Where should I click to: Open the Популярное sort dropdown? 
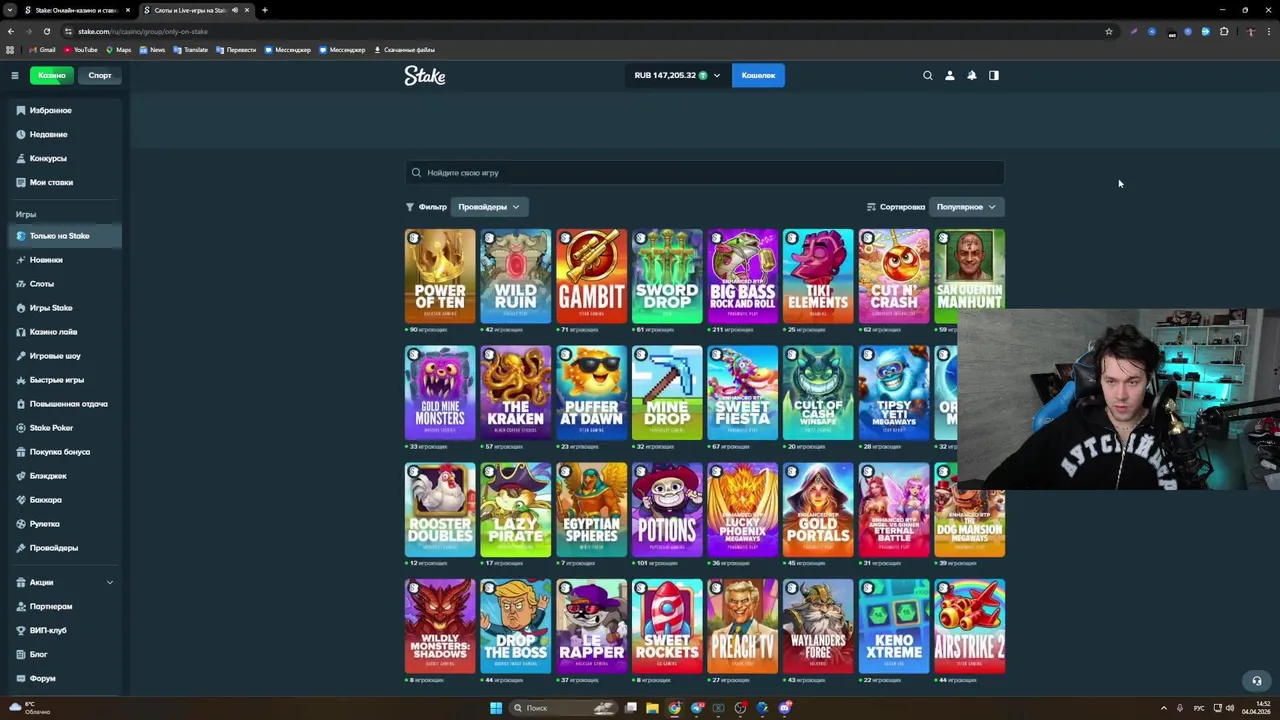(966, 207)
